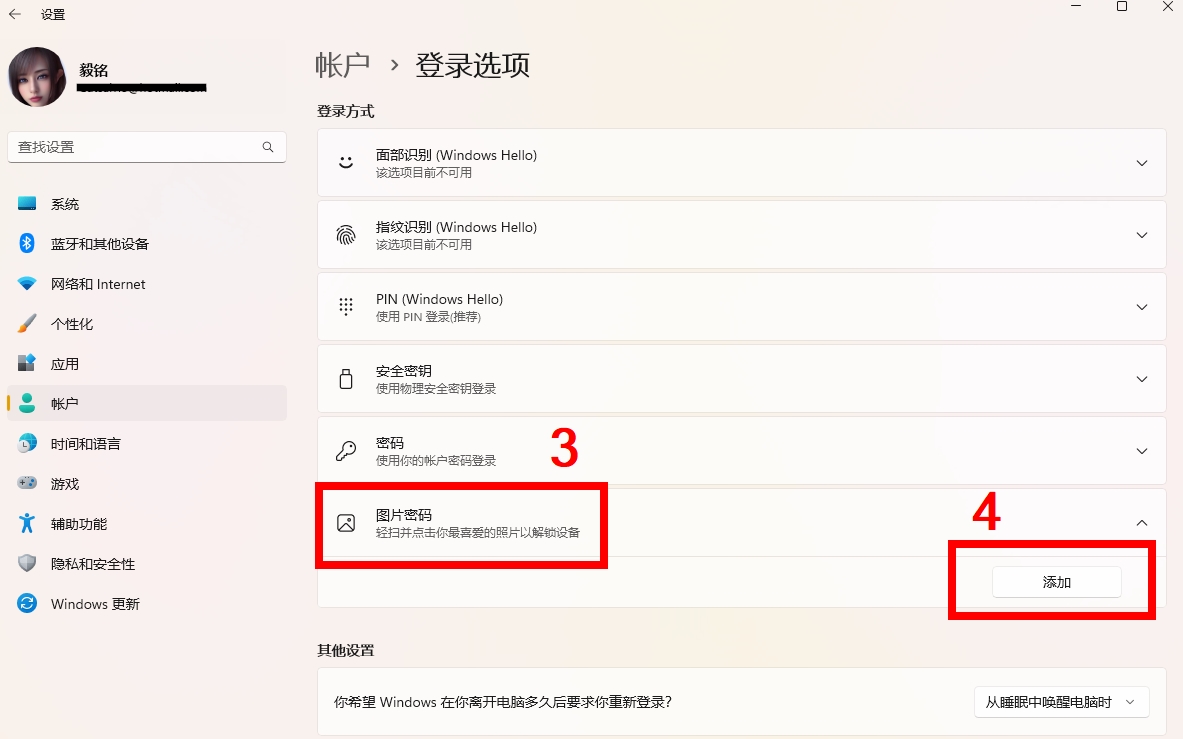The width and height of the screenshot is (1183, 739).
Task: Click the 指纹识别 fingerprint icon
Action: tap(345, 234)
